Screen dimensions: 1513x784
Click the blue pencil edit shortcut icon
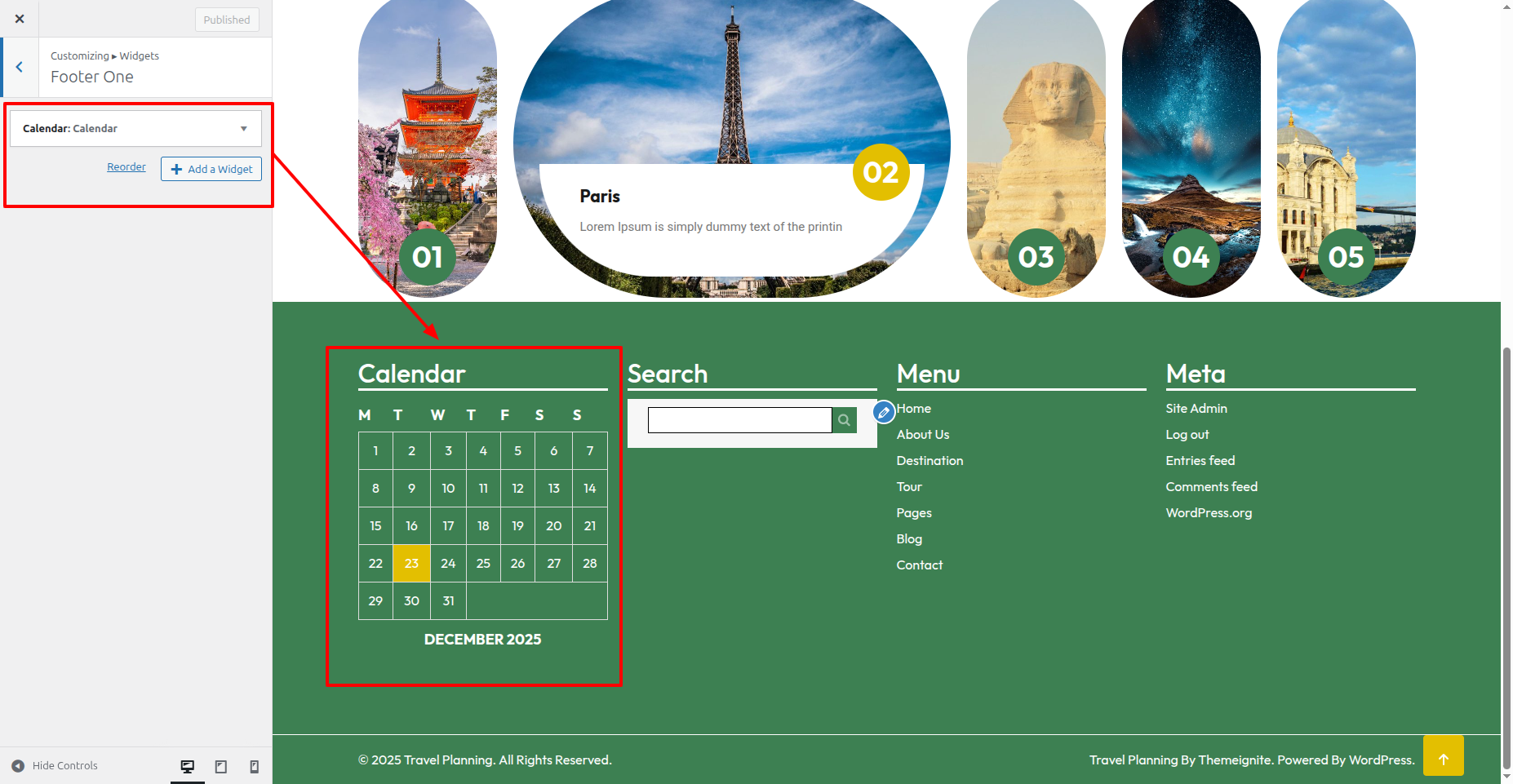pos(884,413)
